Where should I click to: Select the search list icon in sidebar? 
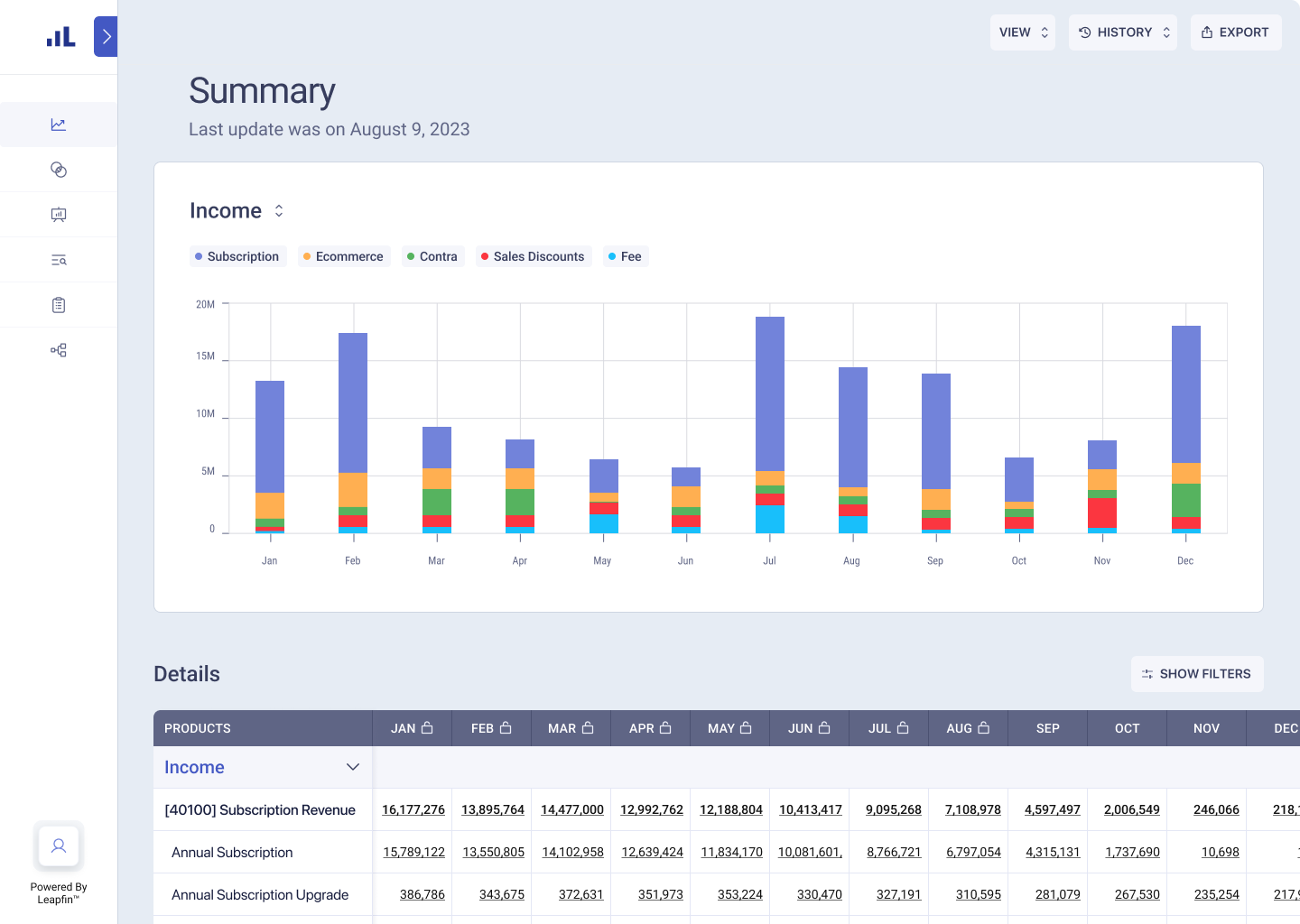tap(58, 259)
